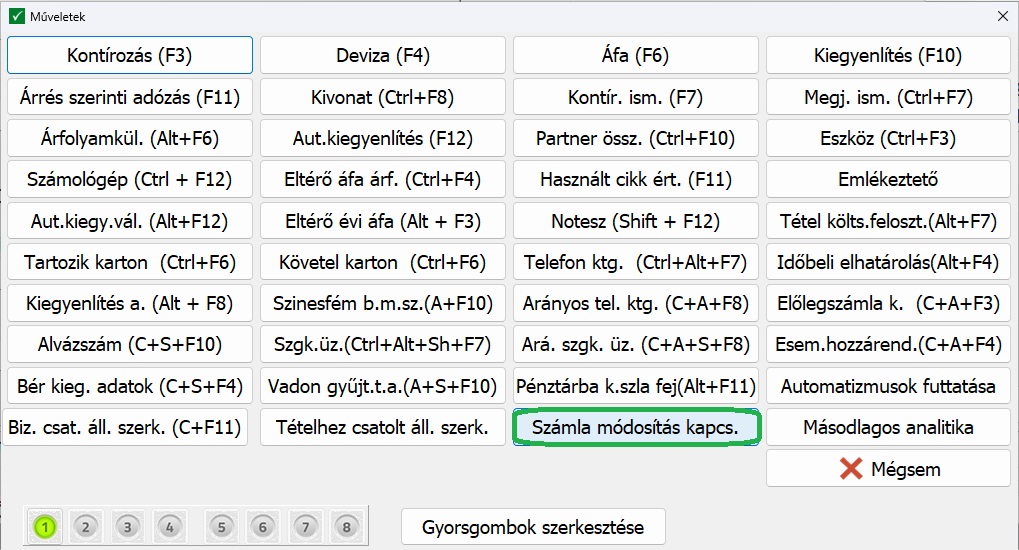Click the Műveletek window title icon
Viewport: 1019px width, 550px height.
pyautogui.click(x=16, y=16)
